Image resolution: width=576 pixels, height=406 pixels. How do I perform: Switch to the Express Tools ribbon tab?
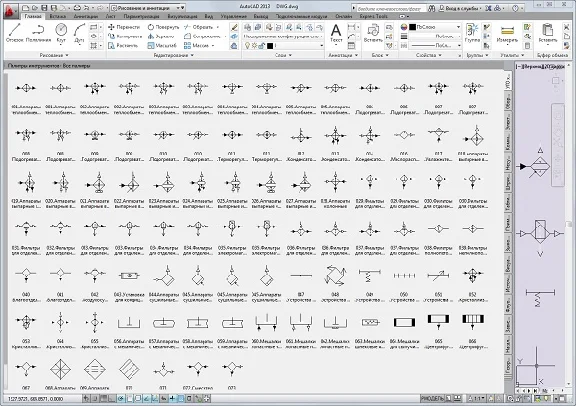click(x=374, y=16)
